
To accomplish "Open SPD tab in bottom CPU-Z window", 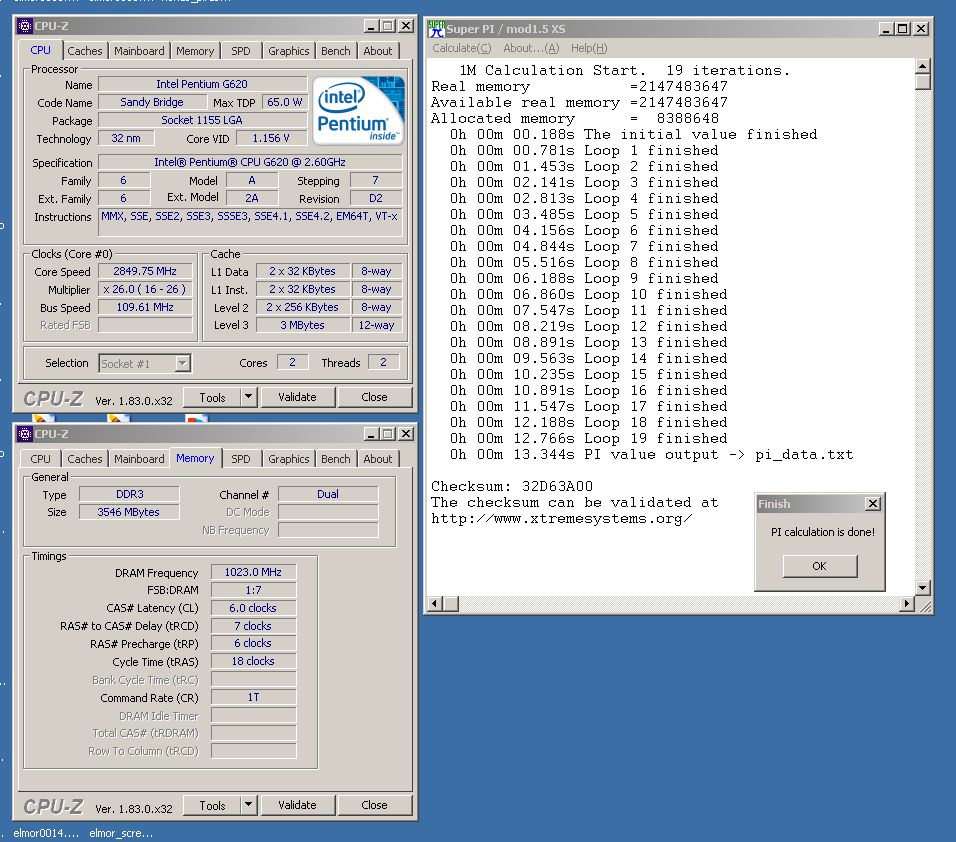I will click(x=241, y=459).
